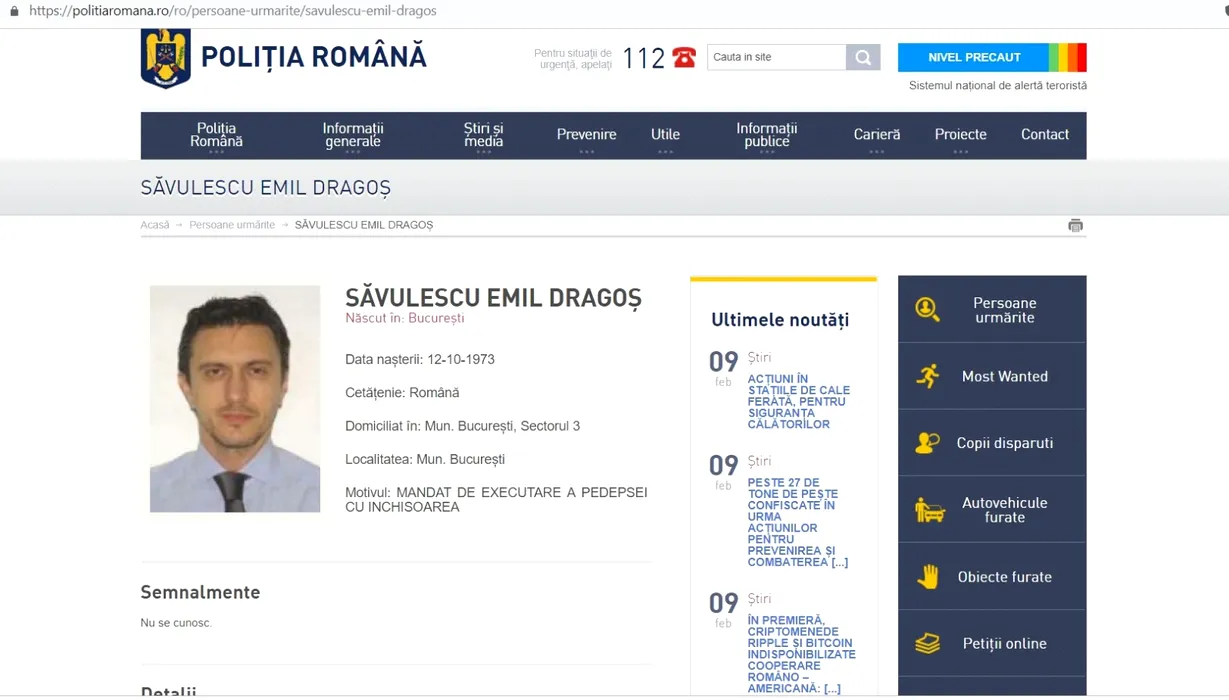Click the wanted person's photo
1229x700 pixels.
coord(235,399)
